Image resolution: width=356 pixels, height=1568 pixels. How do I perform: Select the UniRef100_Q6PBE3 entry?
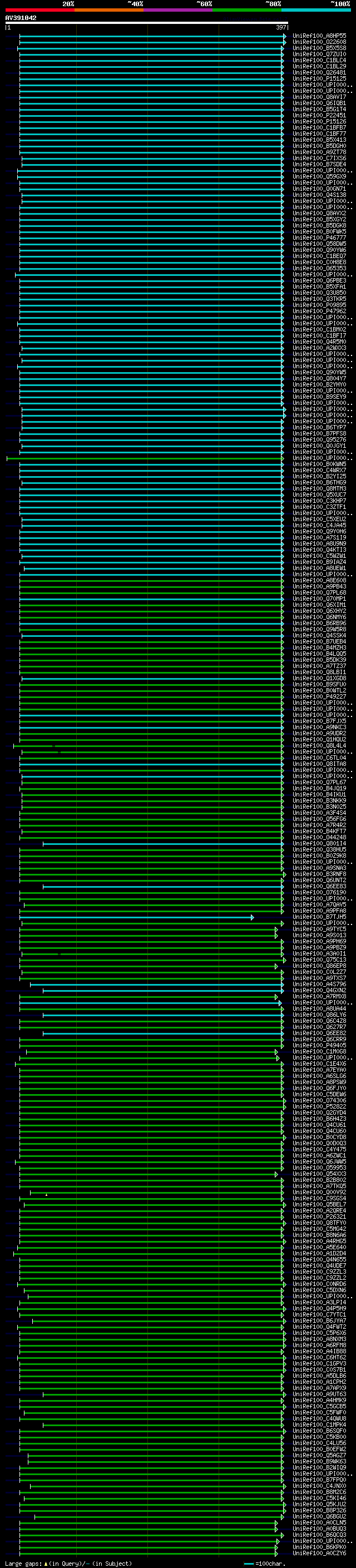coord(319,280)
